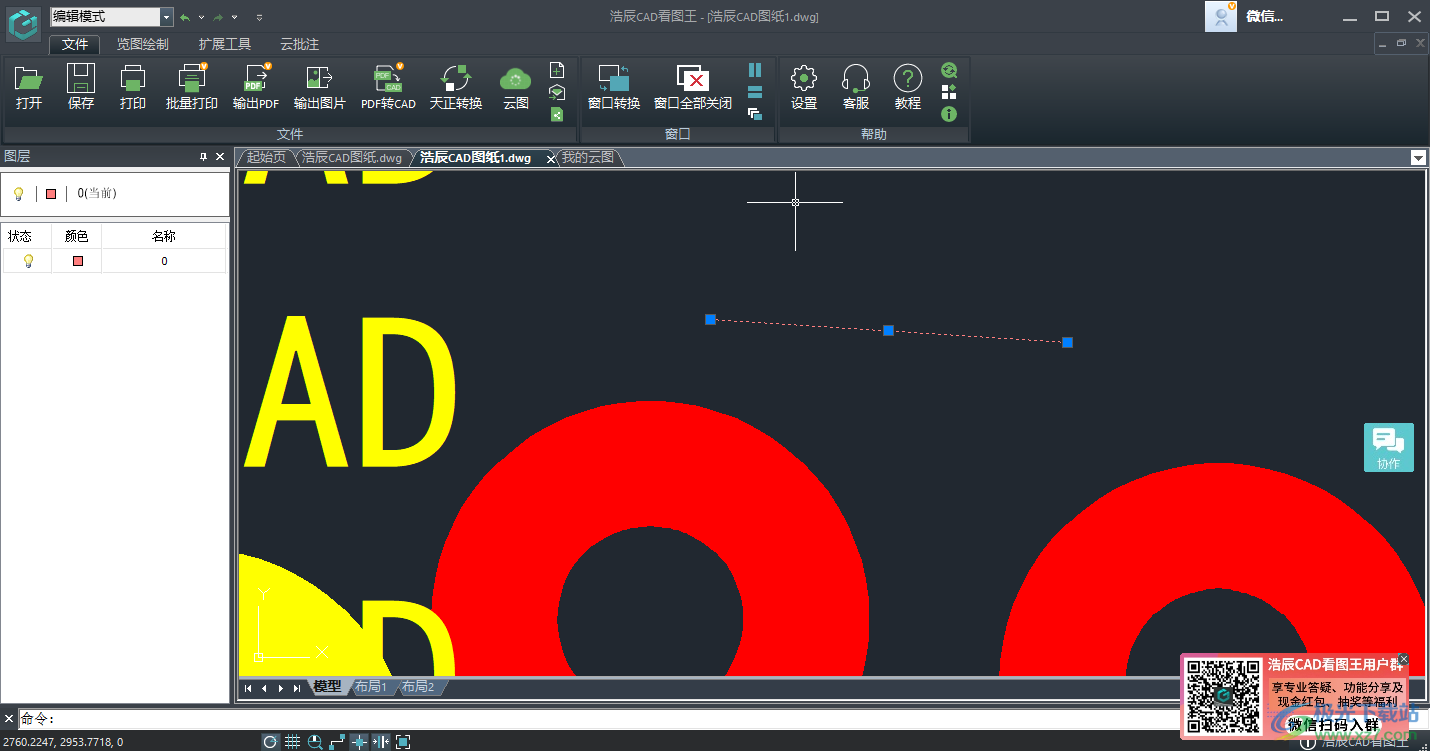The width and height of the screenshot is (1430, 751).
Task: Click the undo arrow icon
Action: point(185,17)
